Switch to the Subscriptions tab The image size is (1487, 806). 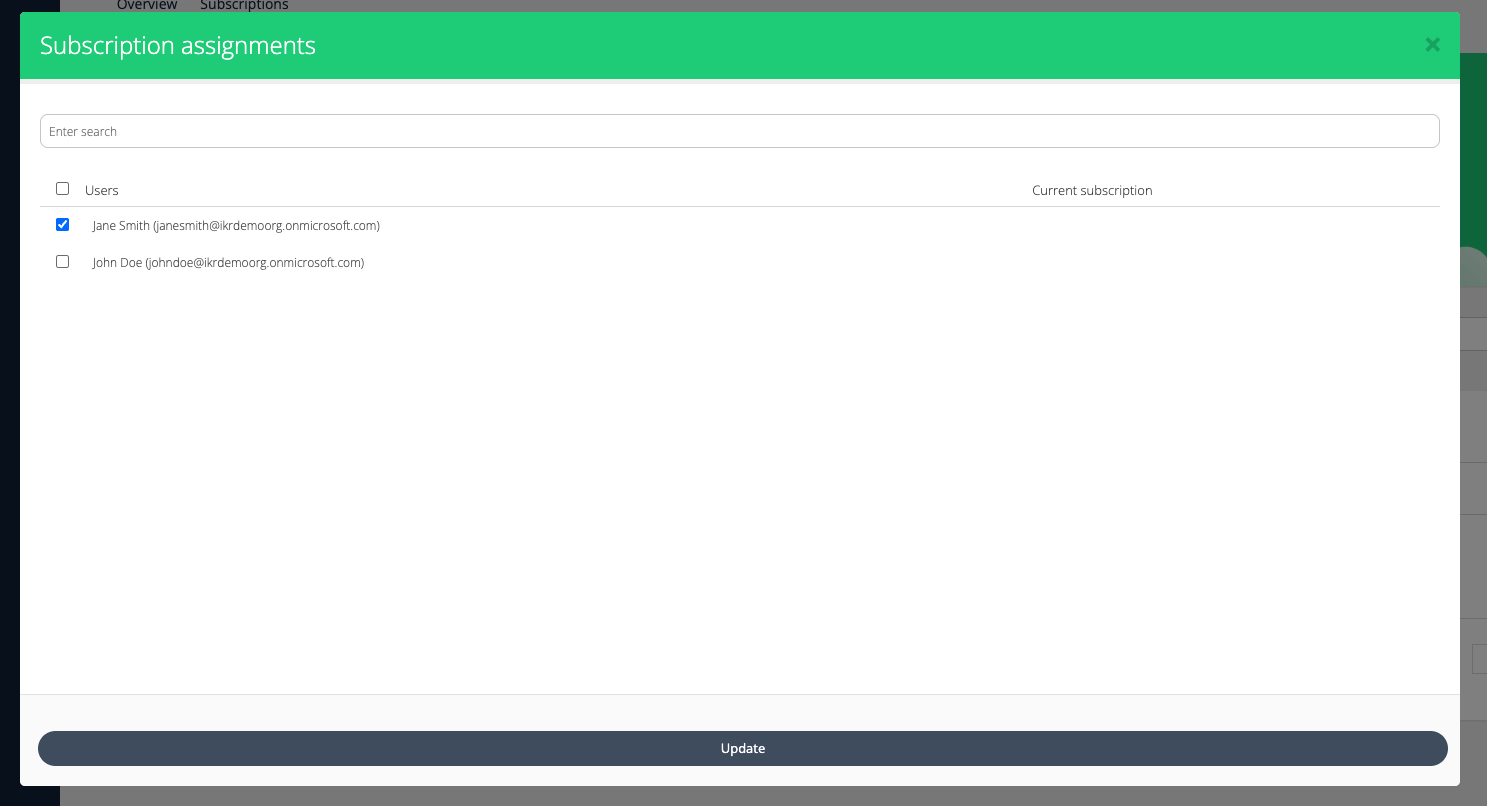tap(244, 6)
